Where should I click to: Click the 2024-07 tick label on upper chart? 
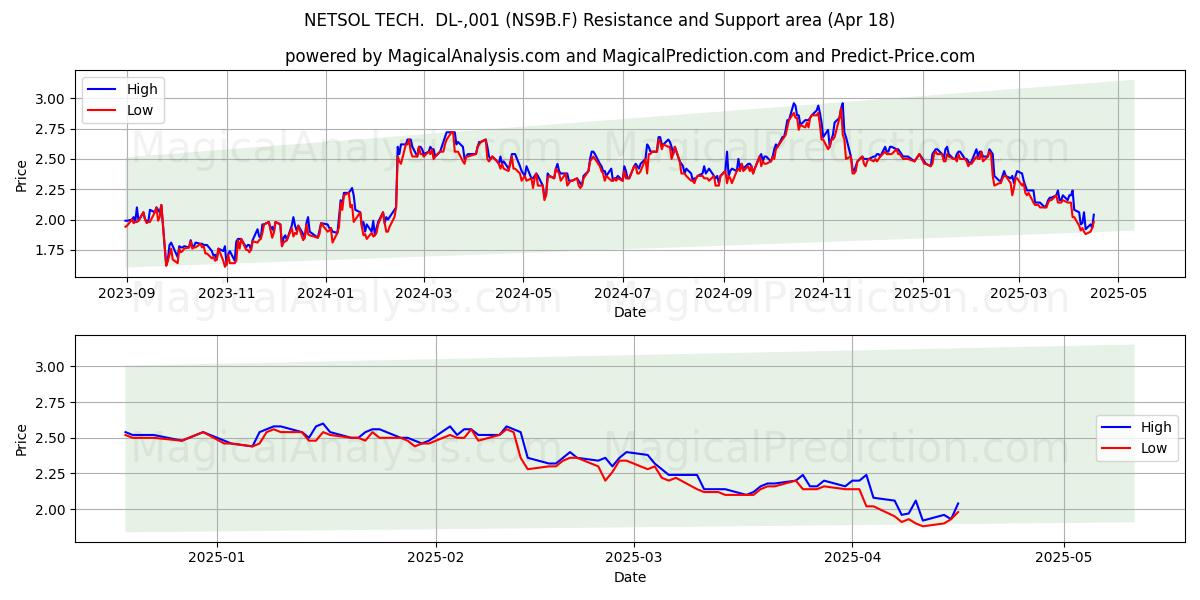[x=623, y=293]
